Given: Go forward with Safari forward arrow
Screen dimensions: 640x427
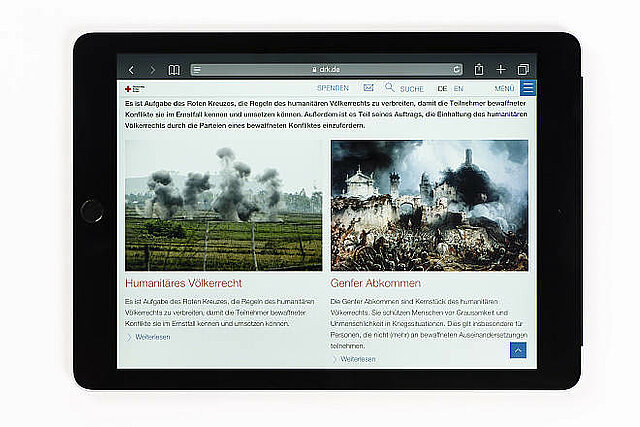Looking at the screenshot, I should (x=152, y=70).
